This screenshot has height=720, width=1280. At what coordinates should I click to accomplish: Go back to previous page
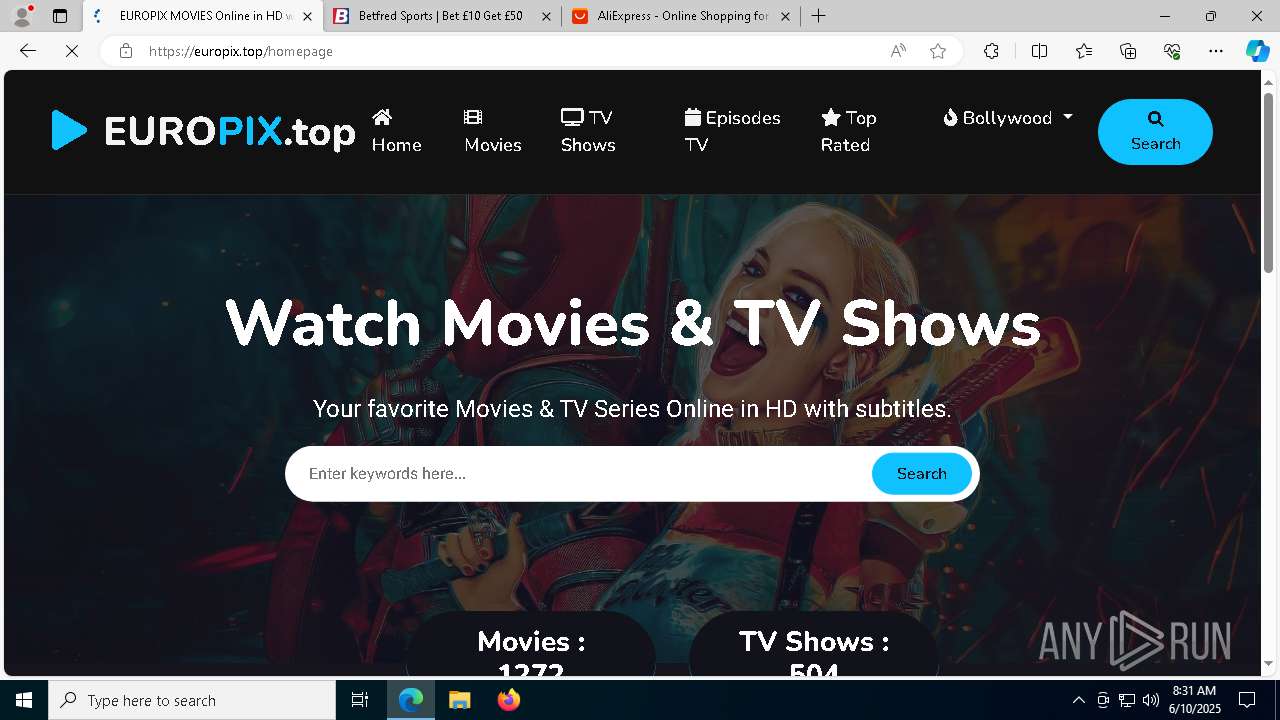pos(28,51)
